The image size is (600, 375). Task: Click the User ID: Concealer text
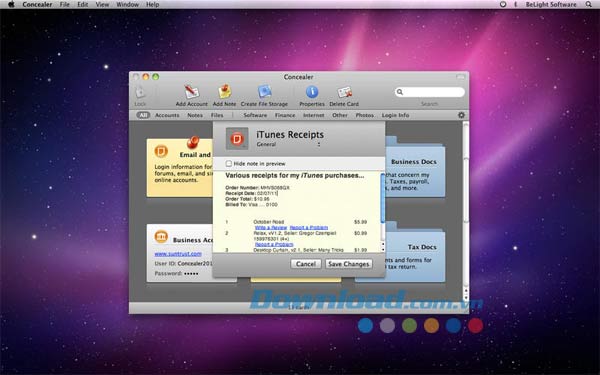point(183,264)
